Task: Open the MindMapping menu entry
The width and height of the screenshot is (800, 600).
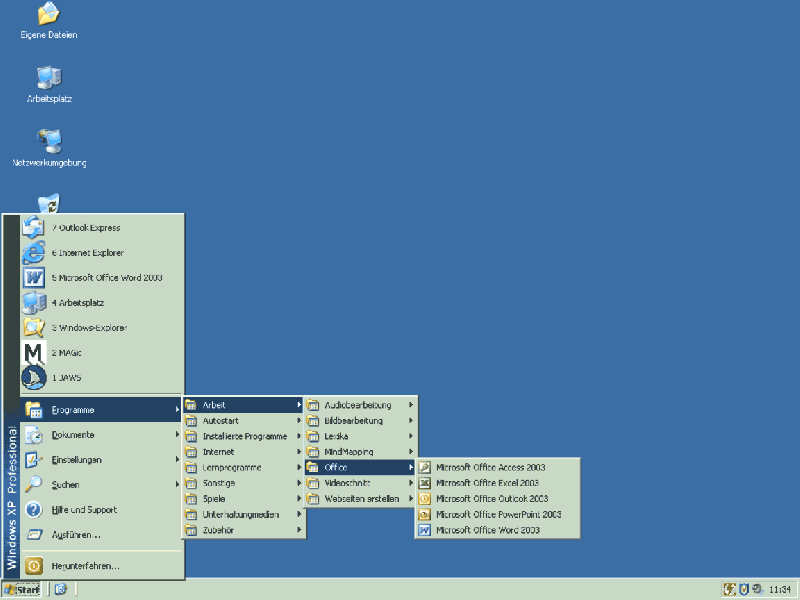Action: click(x=360, y=452)
